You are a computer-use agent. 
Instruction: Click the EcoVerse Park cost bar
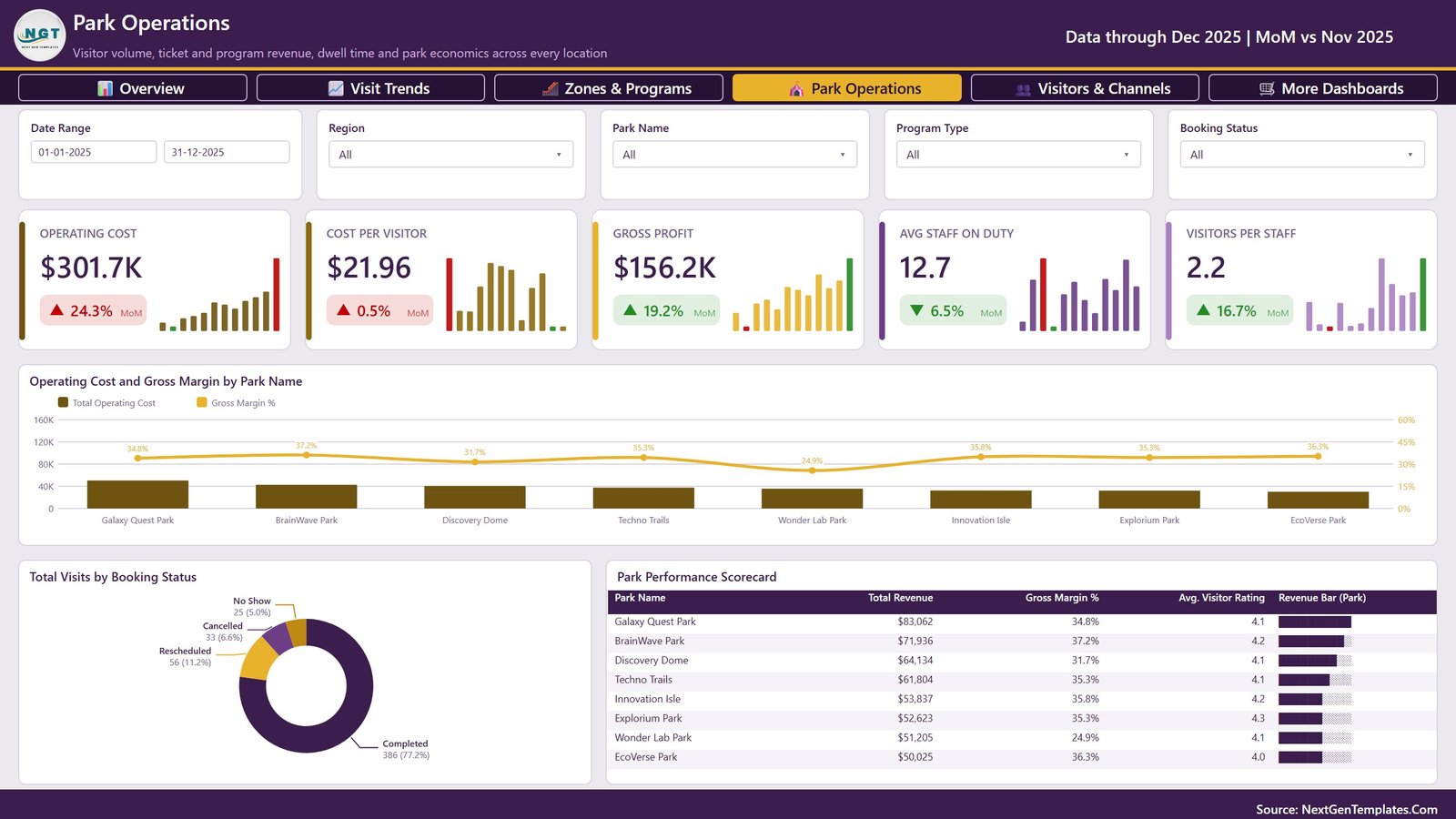pos(1318,500)
